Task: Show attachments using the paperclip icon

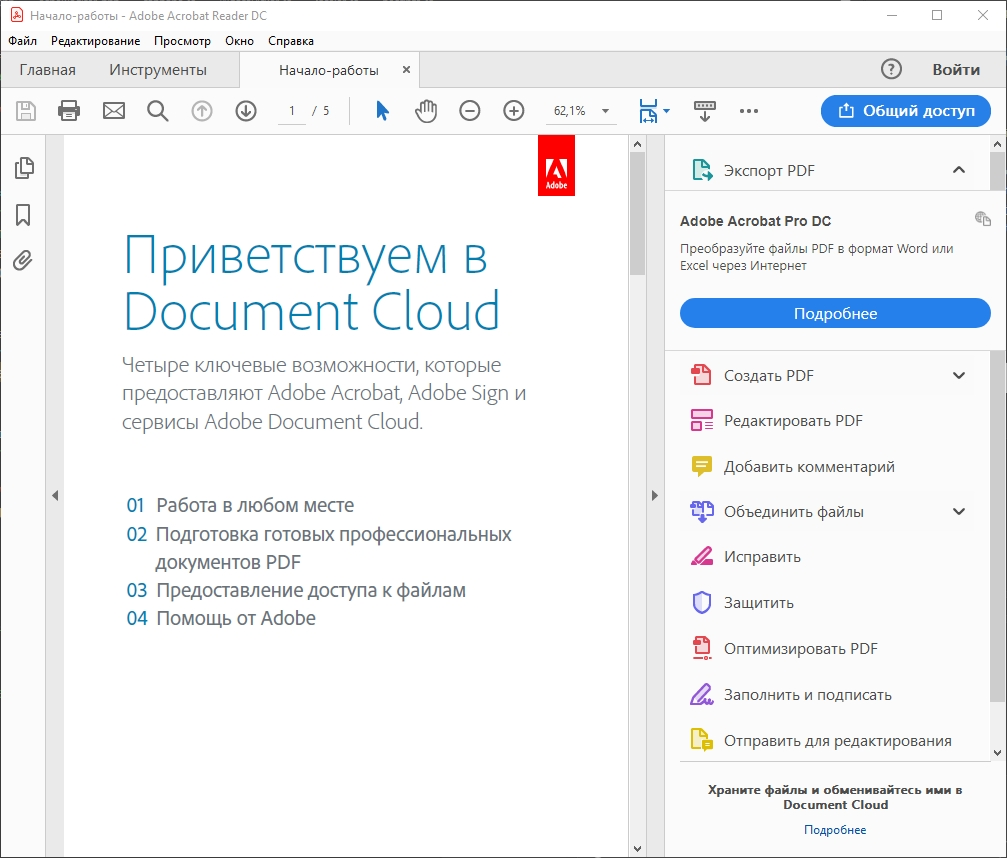Action: pyautogui.click(x=24, y=261)
